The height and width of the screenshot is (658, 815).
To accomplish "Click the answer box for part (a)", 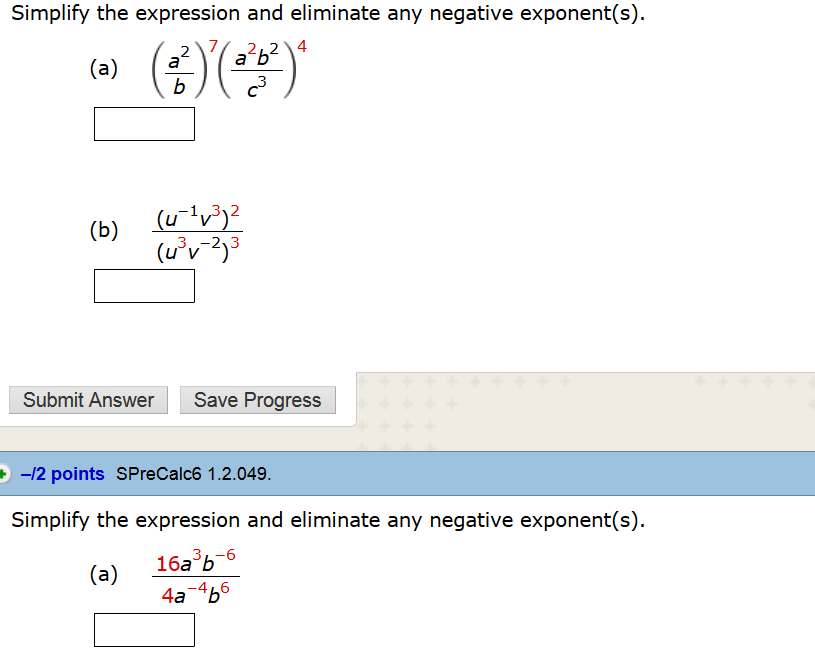I will pos(144,123).
